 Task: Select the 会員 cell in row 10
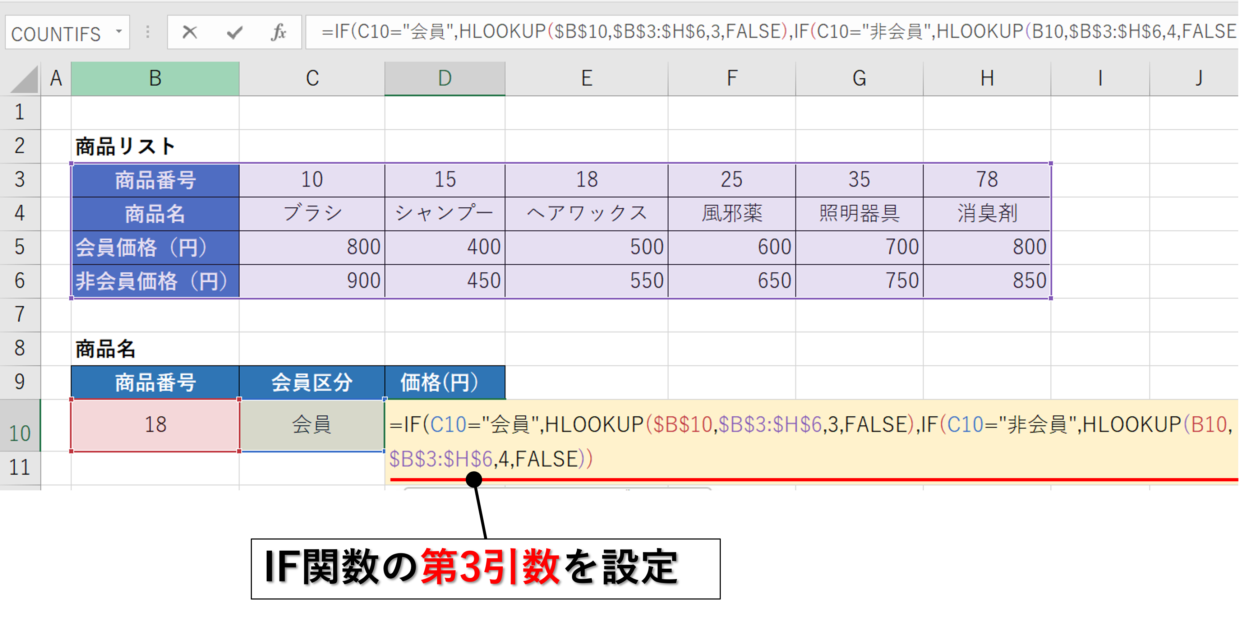tap(312, 425)
